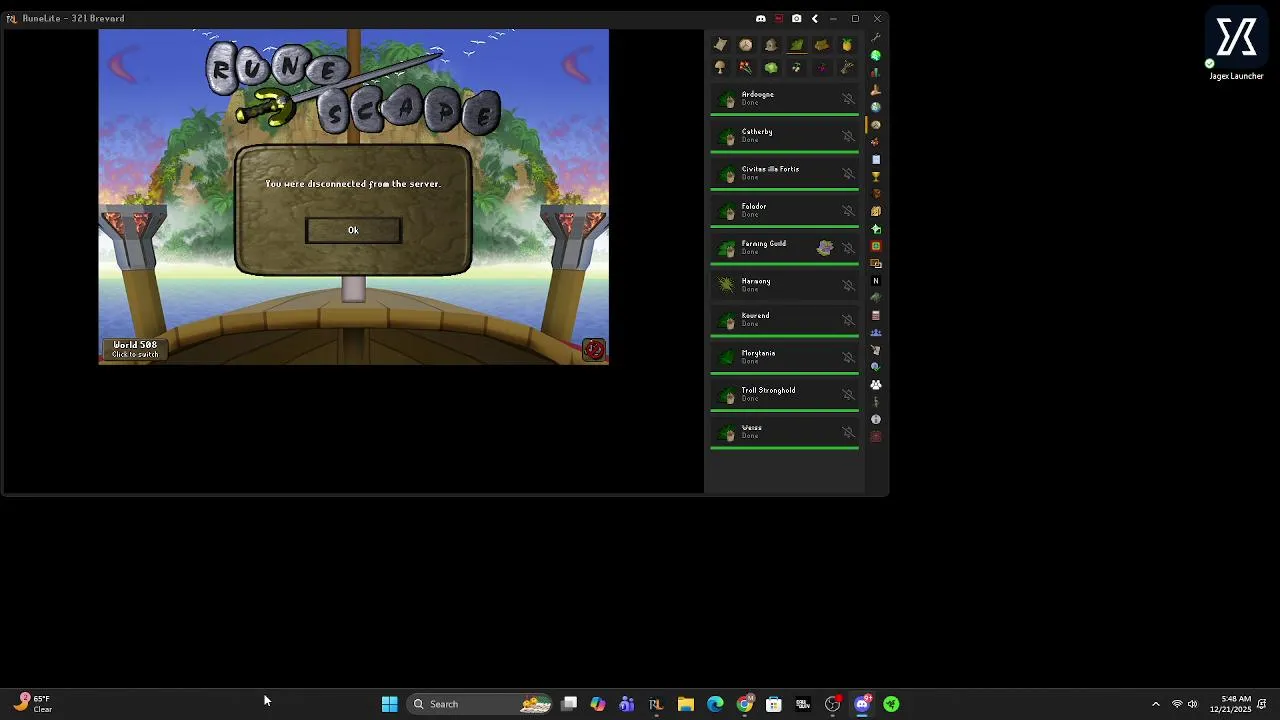
Task: Toggle notifications for the Troll Stronghold patch
Action: click(x=848, y=395)
